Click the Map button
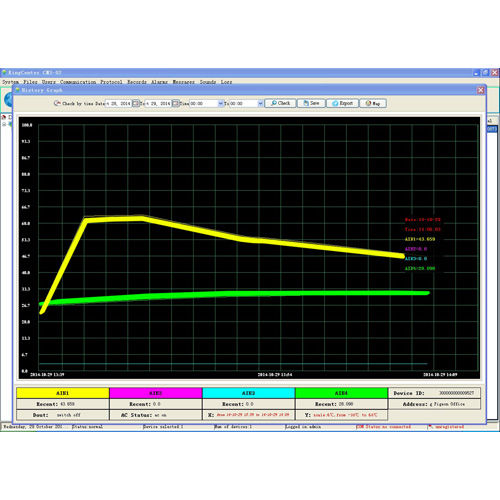The height and width of the screenshot is (500, 500). [x=373, y=103]
